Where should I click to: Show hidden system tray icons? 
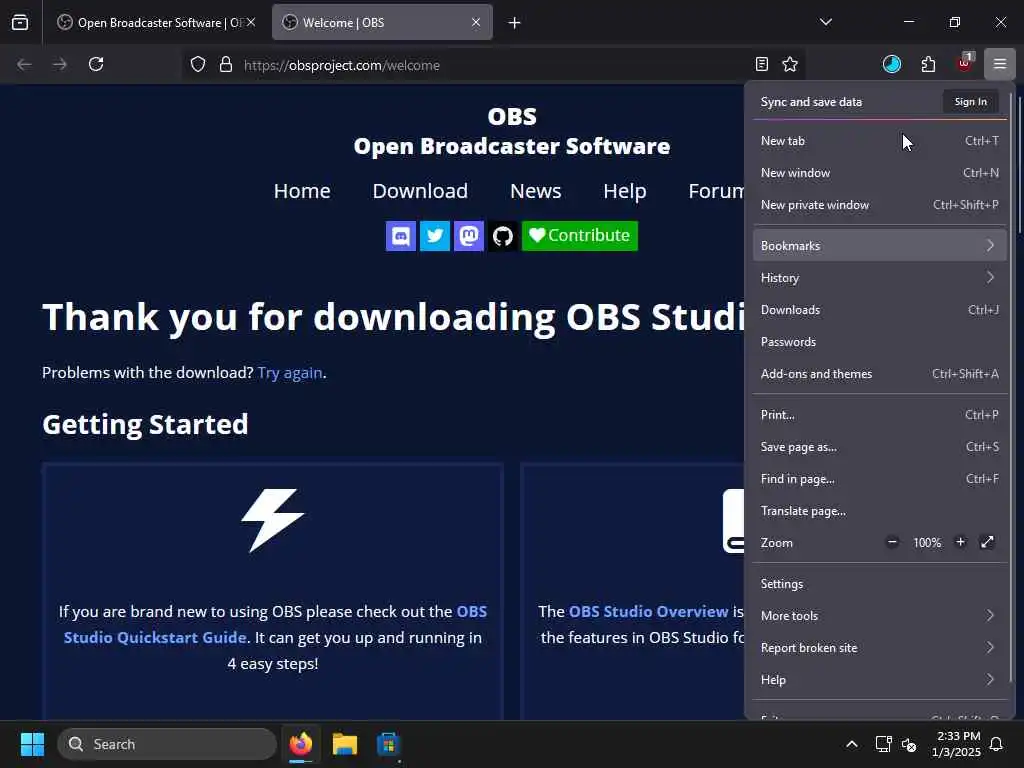[852, 744]
